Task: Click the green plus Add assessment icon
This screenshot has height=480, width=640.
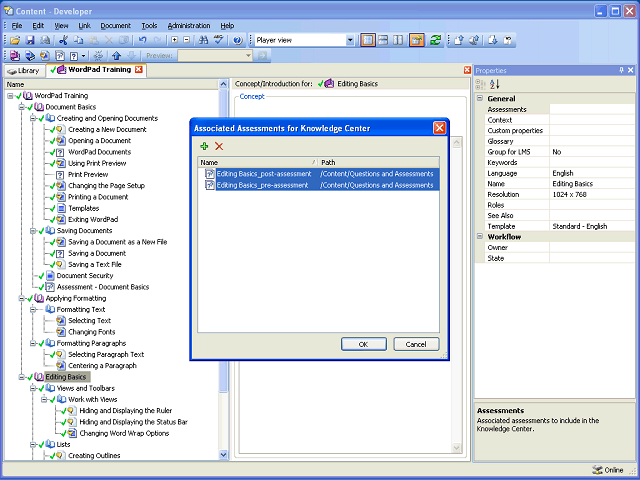Action: 204,146
